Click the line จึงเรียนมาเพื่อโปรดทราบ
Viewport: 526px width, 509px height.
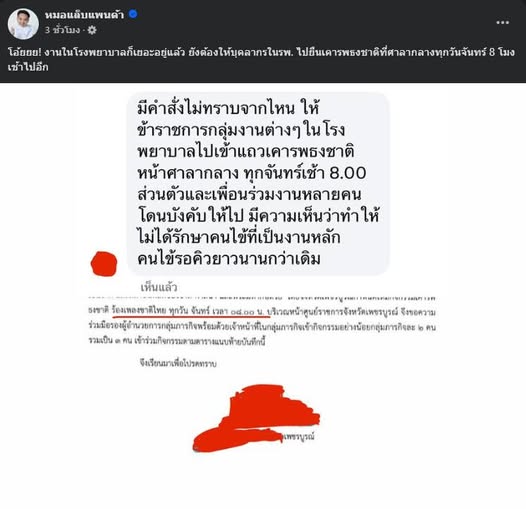pyautogui.click(x=178, y=363)
